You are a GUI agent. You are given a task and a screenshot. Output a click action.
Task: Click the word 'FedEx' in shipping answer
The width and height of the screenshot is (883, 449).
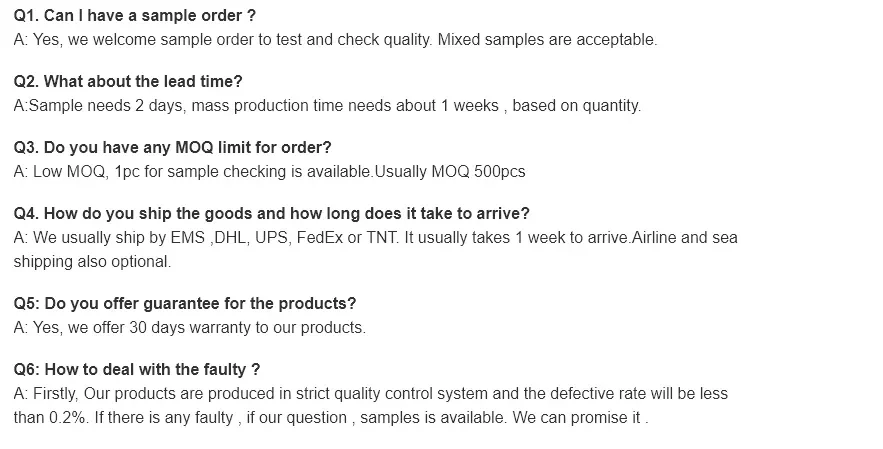(x=320, y=237)
